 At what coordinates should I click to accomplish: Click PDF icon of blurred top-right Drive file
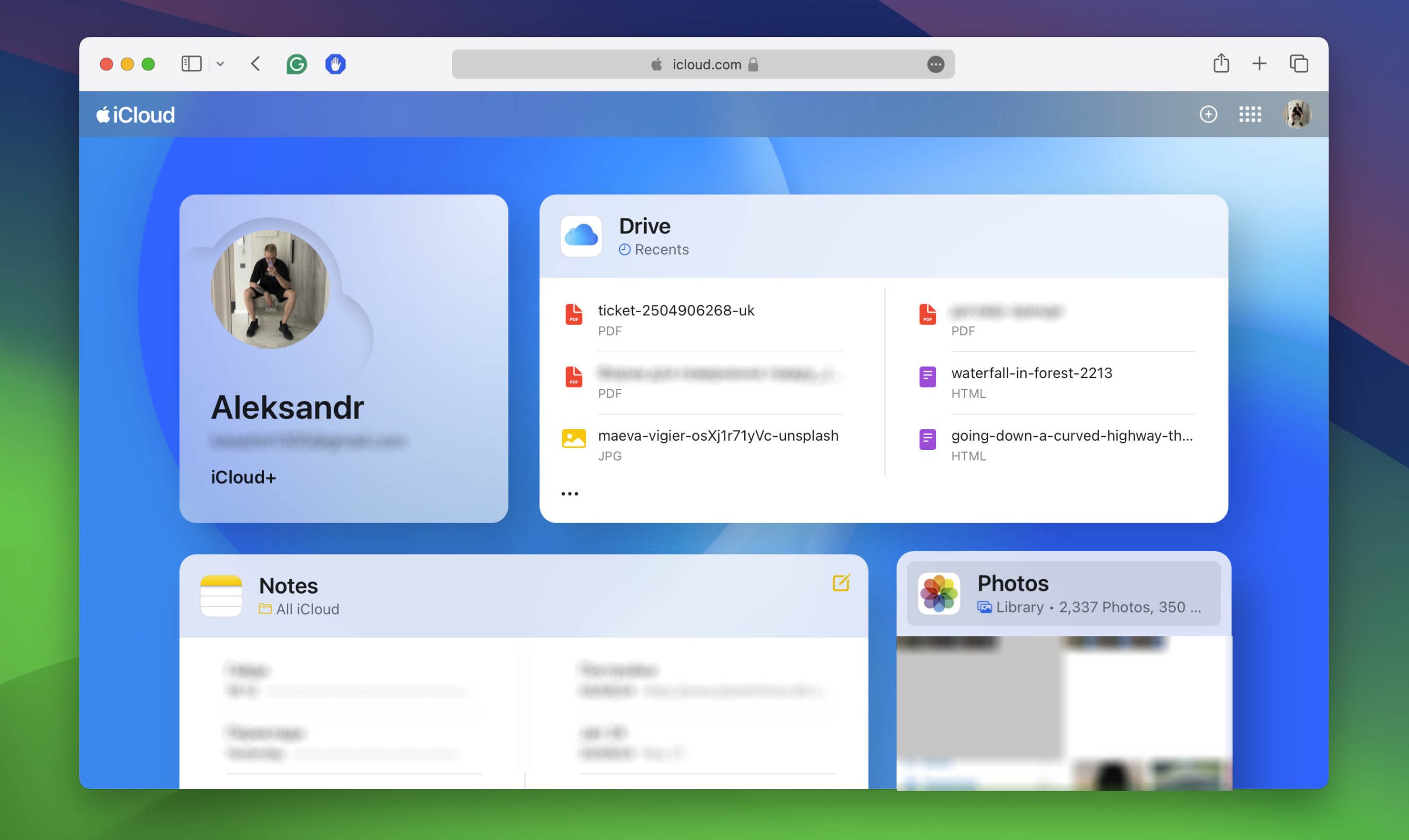[927, 314]
